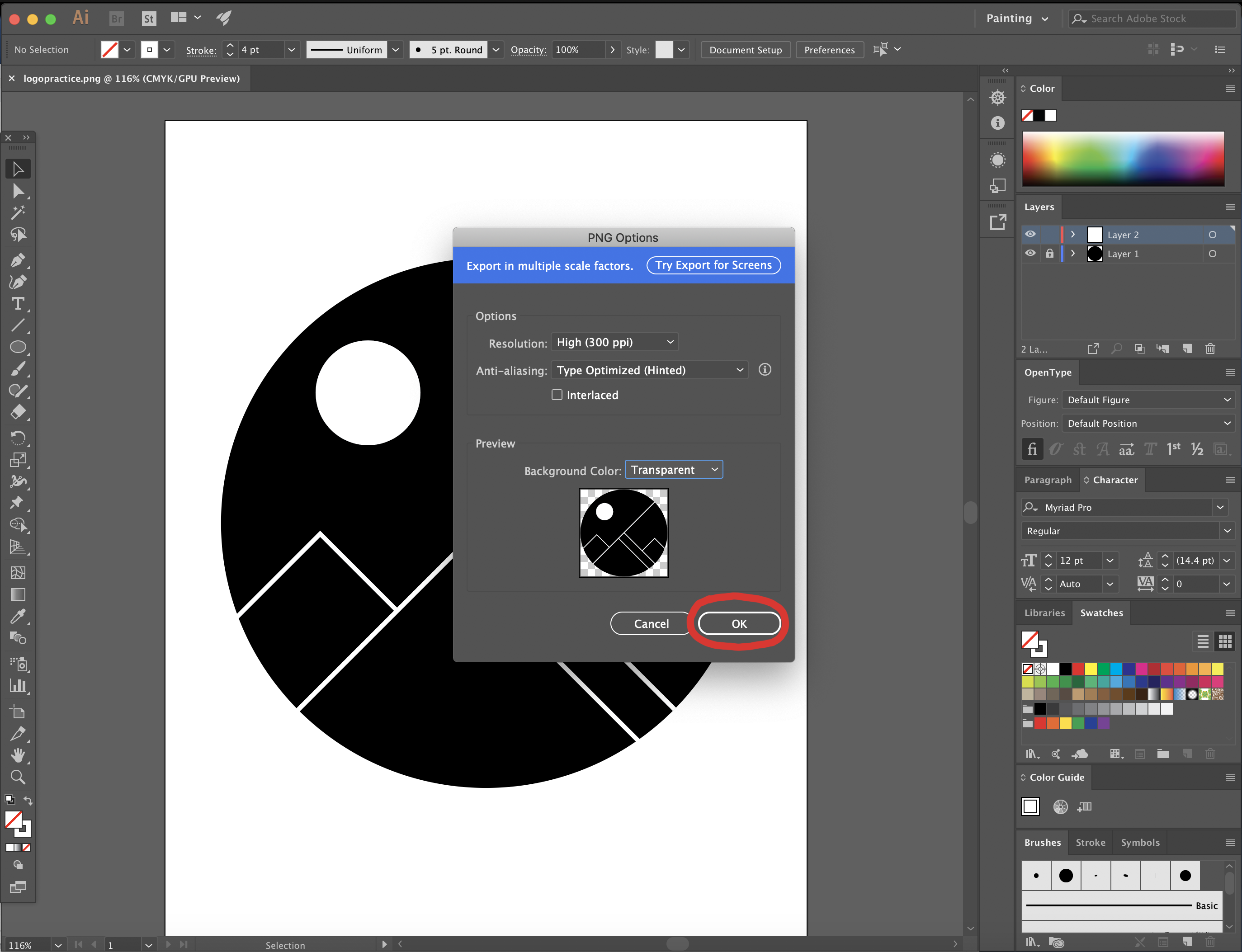The height and width of the screenshot is (952, 1242).
Task: Delete selected layer using trash icon
Action: [x=1211, y=349]
